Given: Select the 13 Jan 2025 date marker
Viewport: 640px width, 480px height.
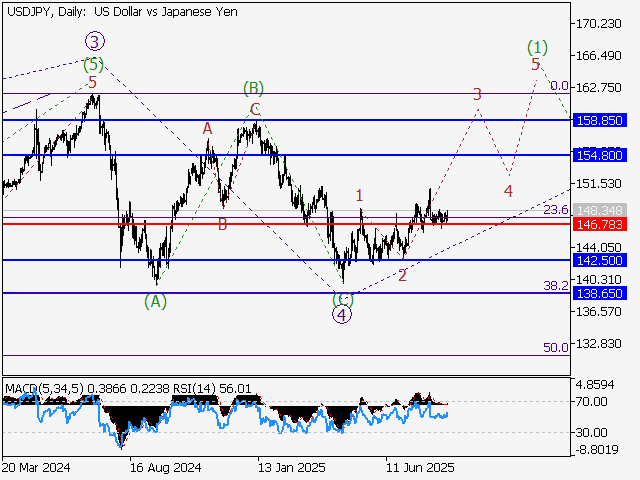Looking at the screenshot, I should tap(289, 466).
